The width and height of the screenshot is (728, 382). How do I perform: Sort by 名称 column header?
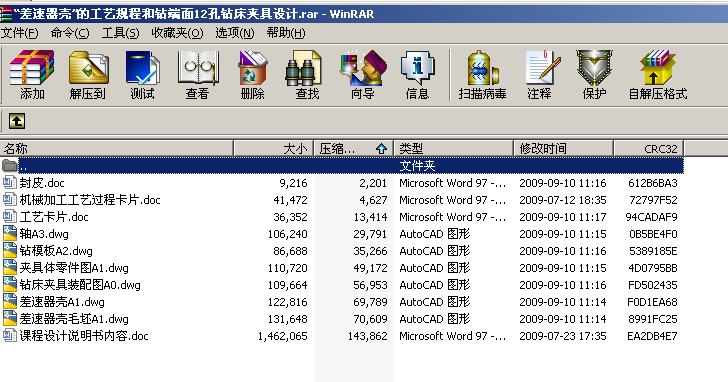(116, 149)
